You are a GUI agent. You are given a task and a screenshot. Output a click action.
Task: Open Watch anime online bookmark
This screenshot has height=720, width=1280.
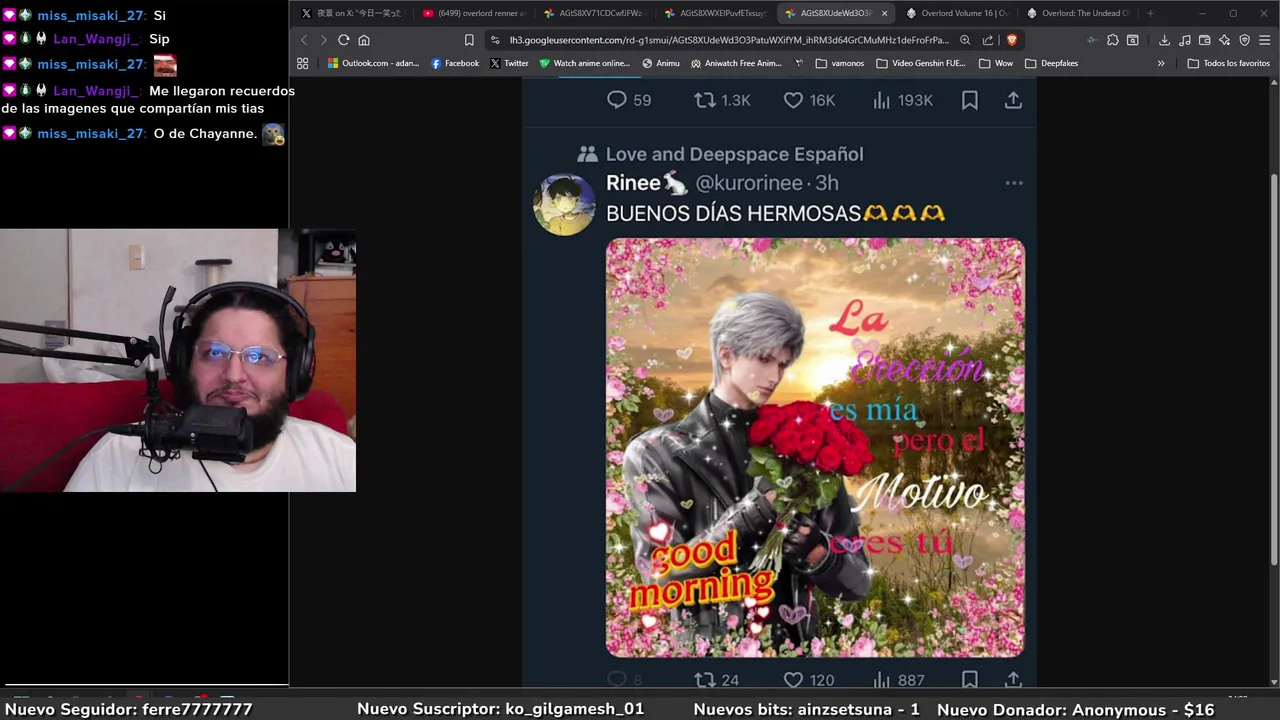click(x=584, y=63)
